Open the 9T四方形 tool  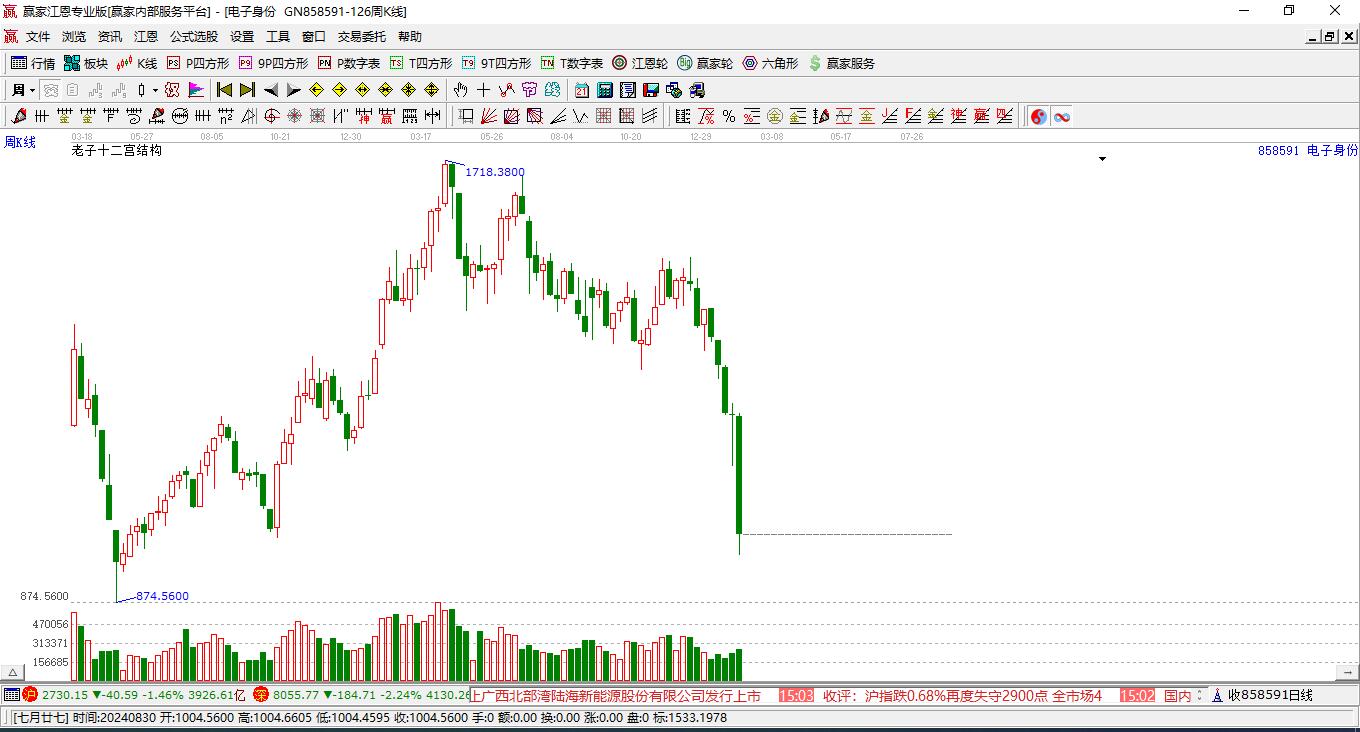[x=496, y=63]
